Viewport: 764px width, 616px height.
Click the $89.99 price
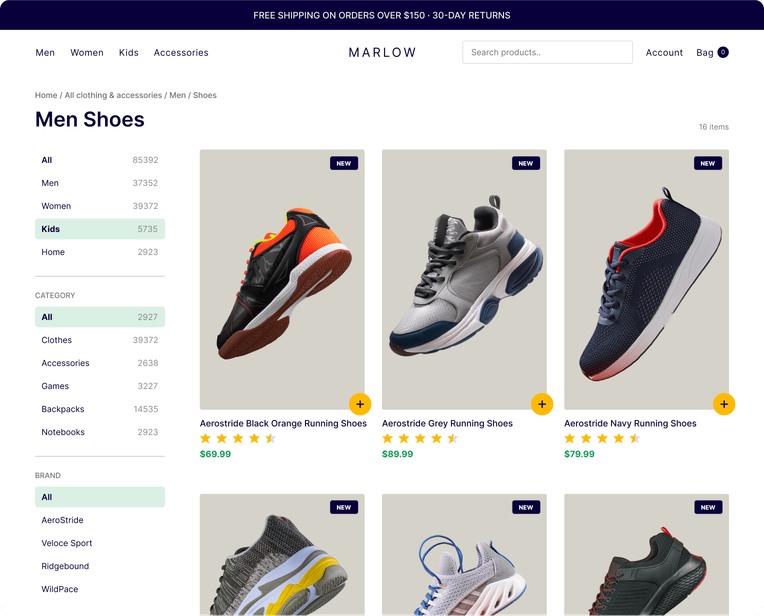click(x=398, y=454)
